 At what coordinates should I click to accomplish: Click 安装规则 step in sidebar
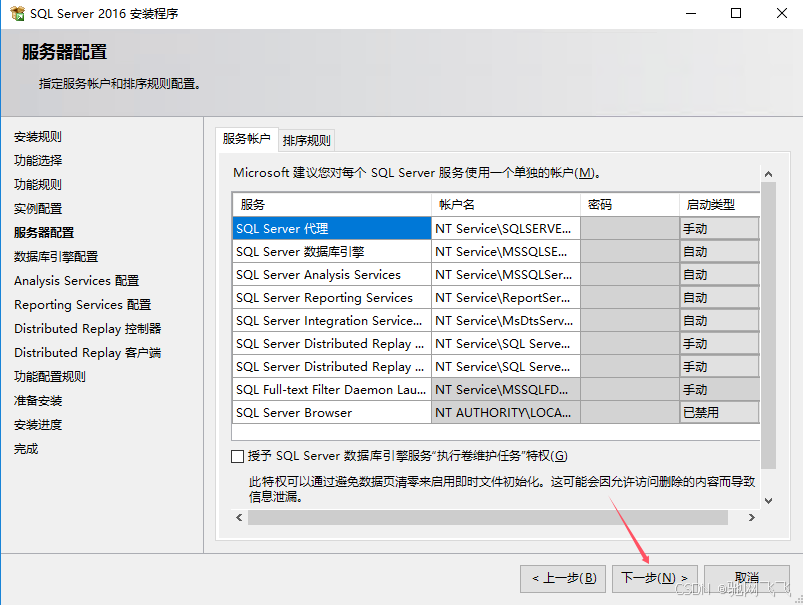point(38,137)
